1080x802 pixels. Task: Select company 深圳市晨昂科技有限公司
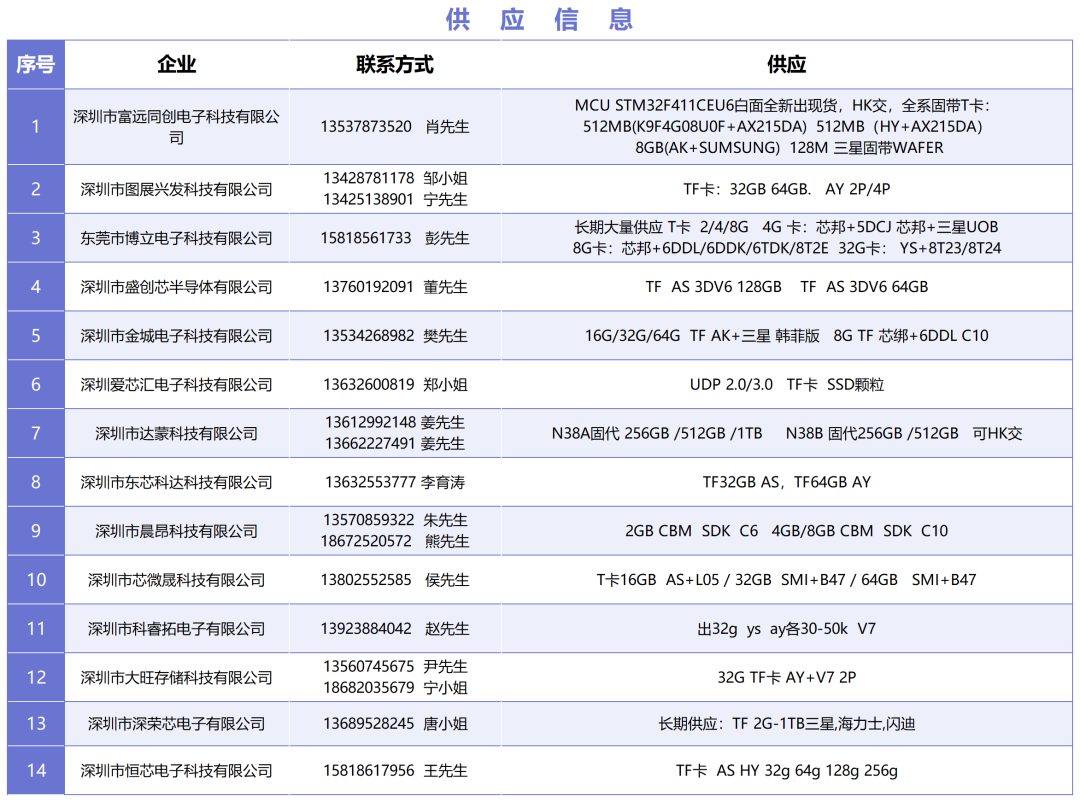[177, 532]
